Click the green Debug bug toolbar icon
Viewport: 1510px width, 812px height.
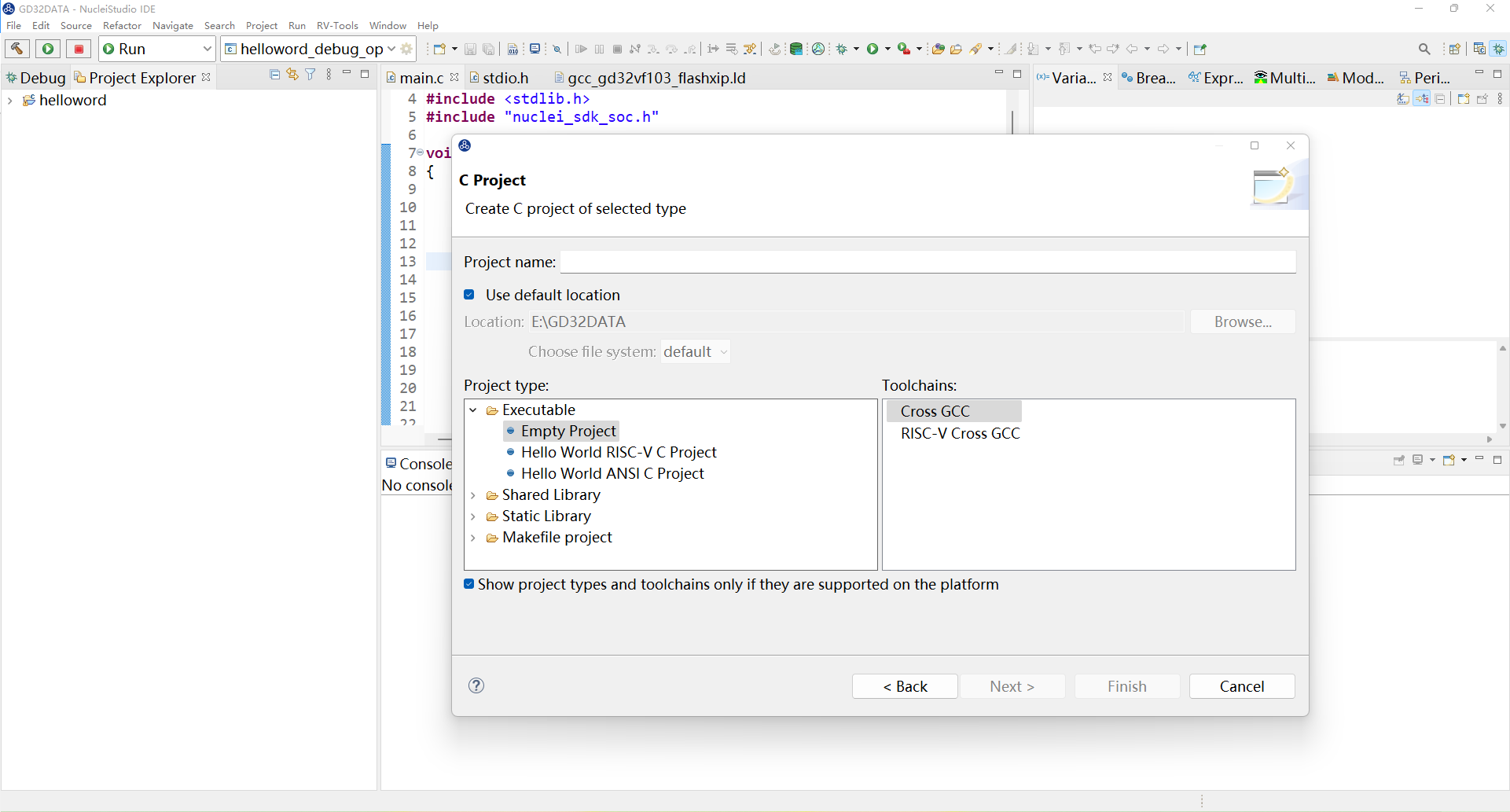(842, 49)
